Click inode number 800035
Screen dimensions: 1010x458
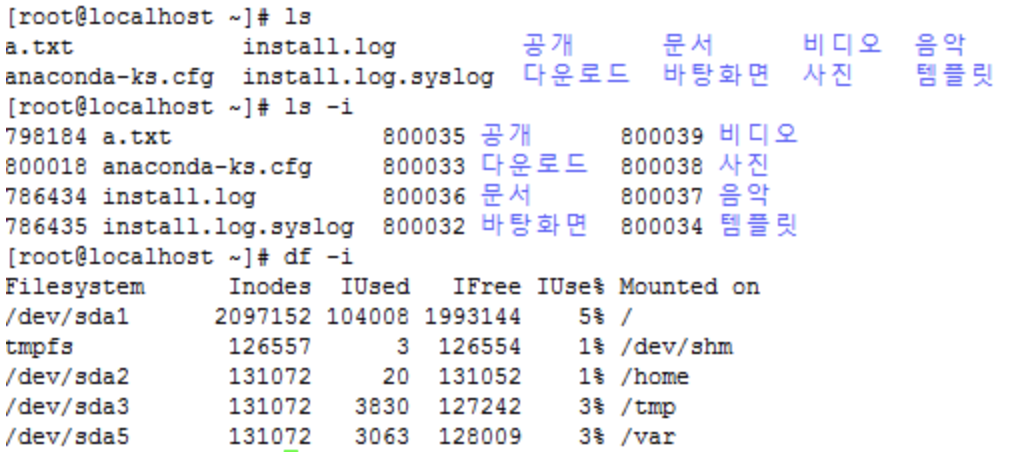coord(424,137)
